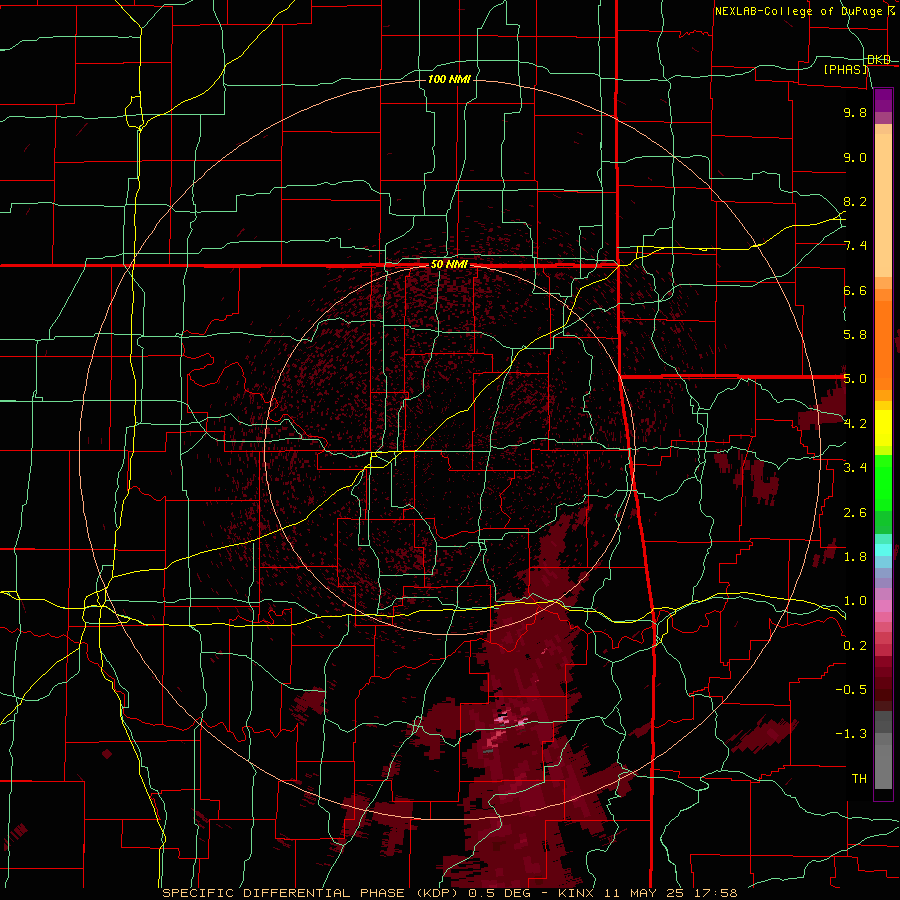Click the 4.2 value on the color scale

click(855, 424)
